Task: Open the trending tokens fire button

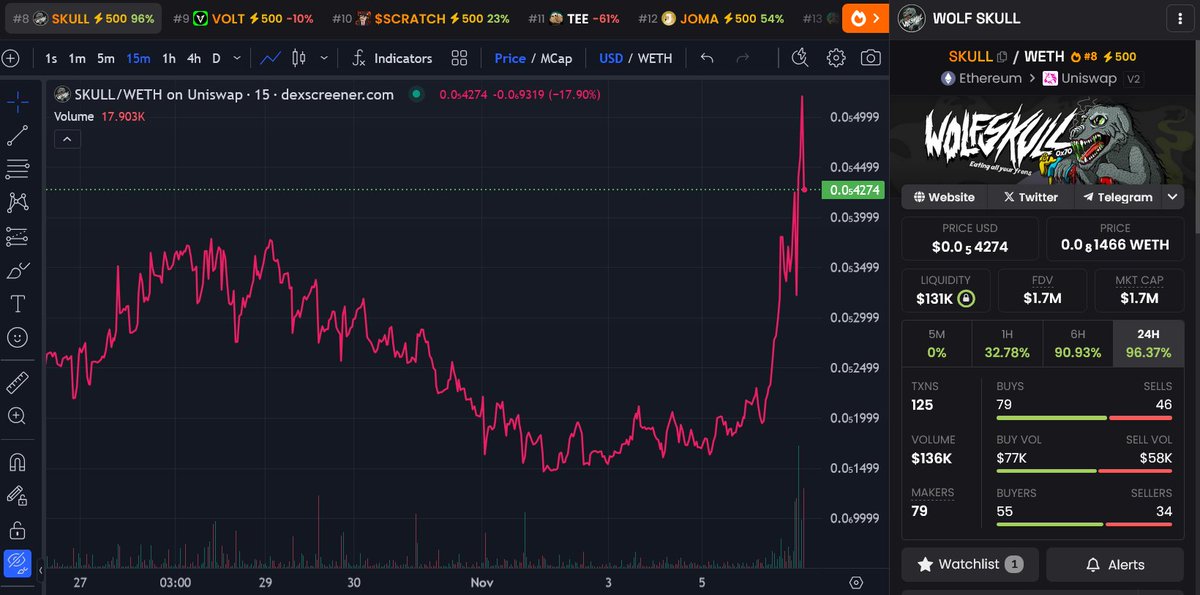Action: [865, 18]
